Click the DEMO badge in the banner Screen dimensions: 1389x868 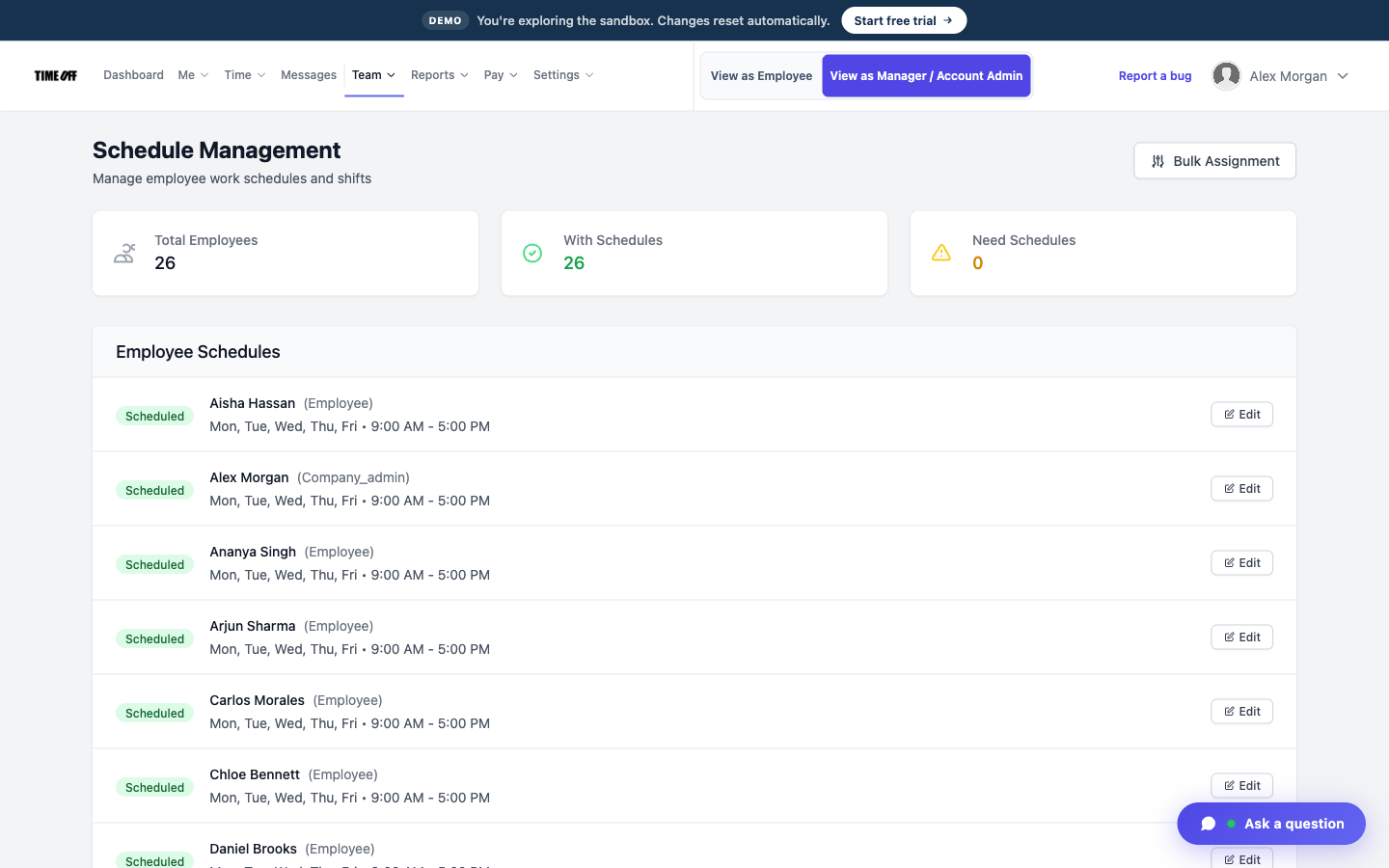click(446, 20)
